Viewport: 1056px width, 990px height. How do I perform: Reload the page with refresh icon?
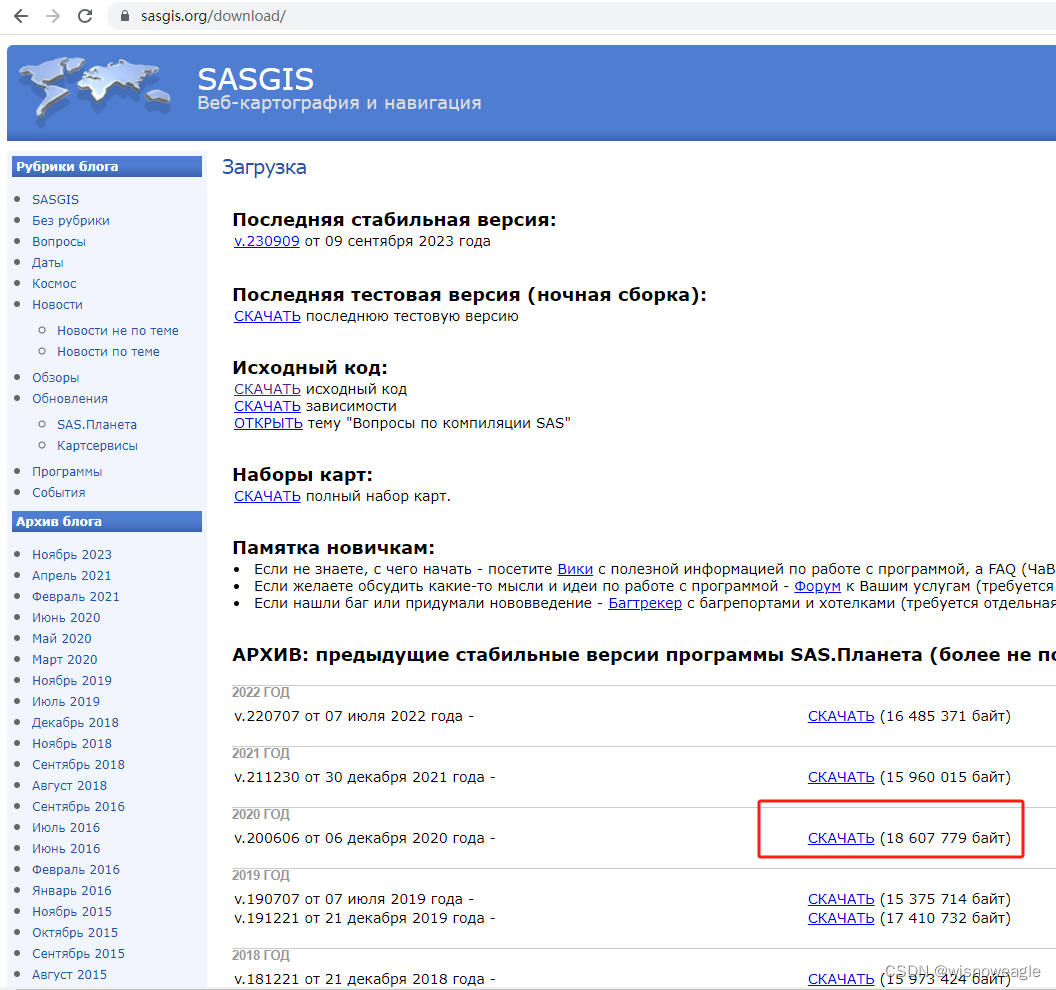point(85,16)
